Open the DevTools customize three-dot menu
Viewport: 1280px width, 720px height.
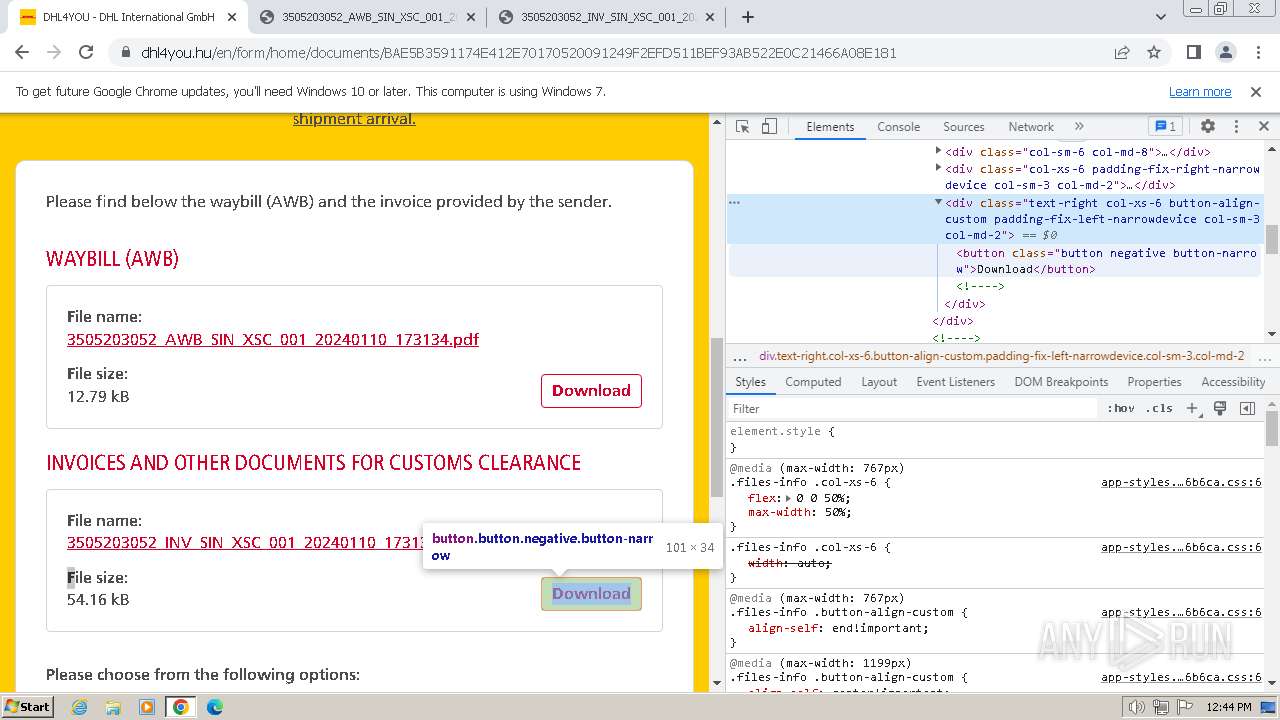(x=1236, y=127)
